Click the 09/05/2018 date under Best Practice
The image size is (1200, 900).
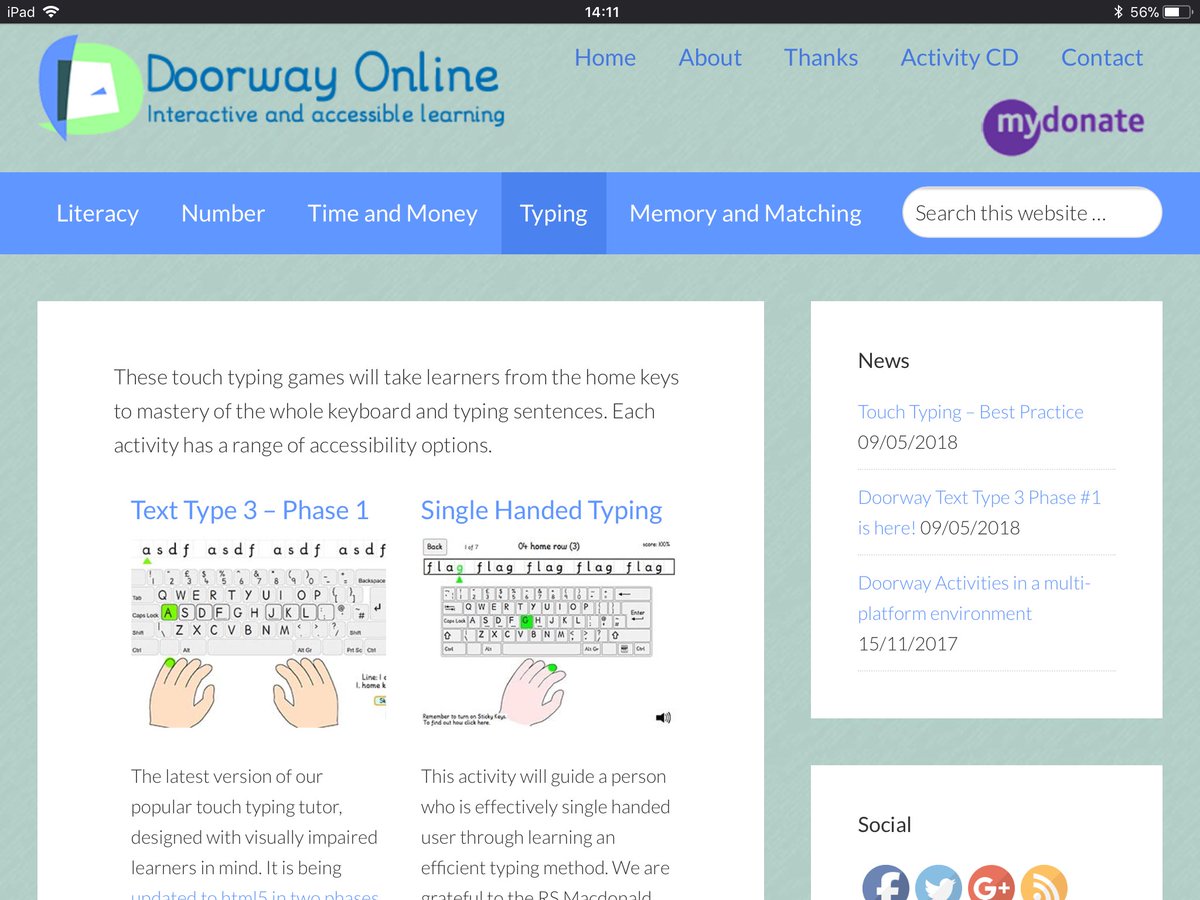coord(908,442)
